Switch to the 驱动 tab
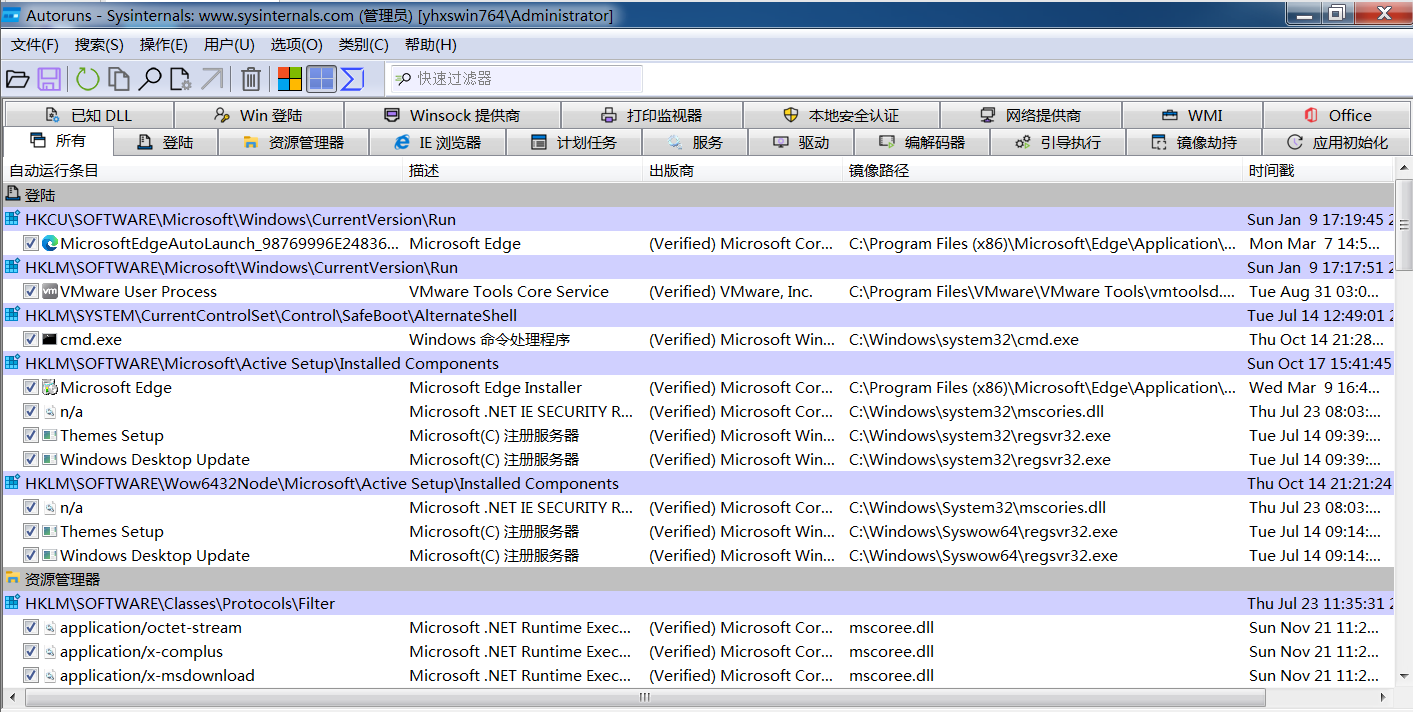This screenshot has height=712, width=1413. tap(801, 142)
